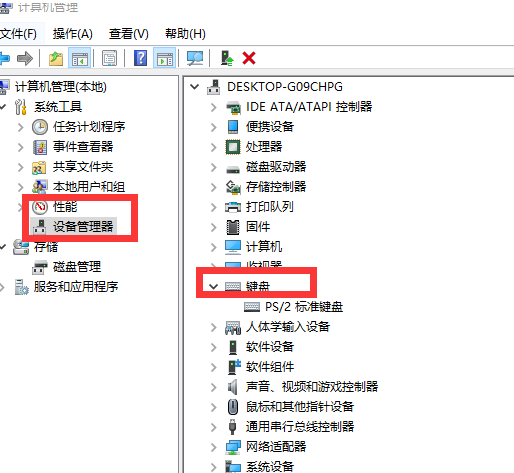Toggle the show/hide action pane icon
This screenshot has height=473, width=514.
165,58
